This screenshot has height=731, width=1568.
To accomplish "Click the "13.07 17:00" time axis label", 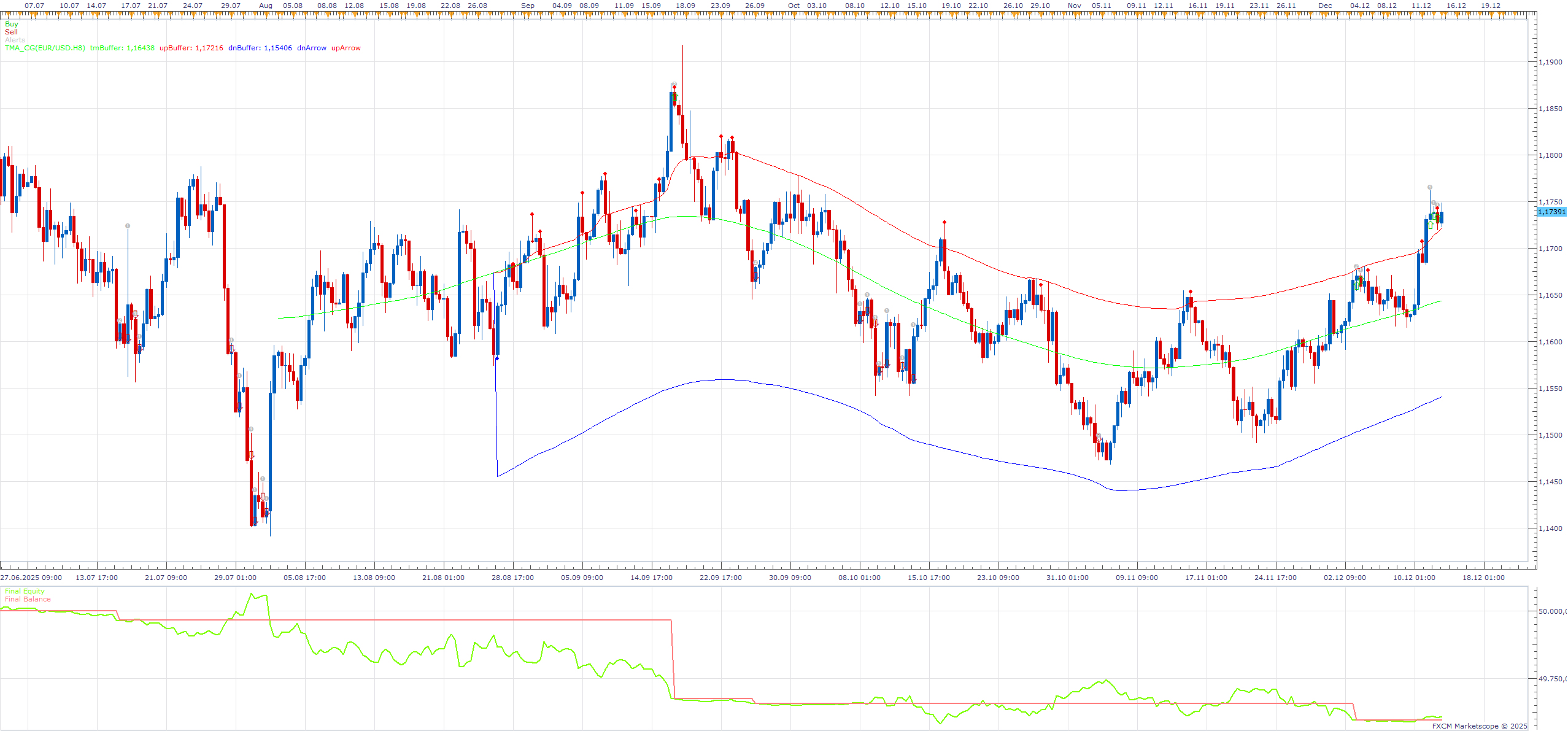I will [96, 578].
